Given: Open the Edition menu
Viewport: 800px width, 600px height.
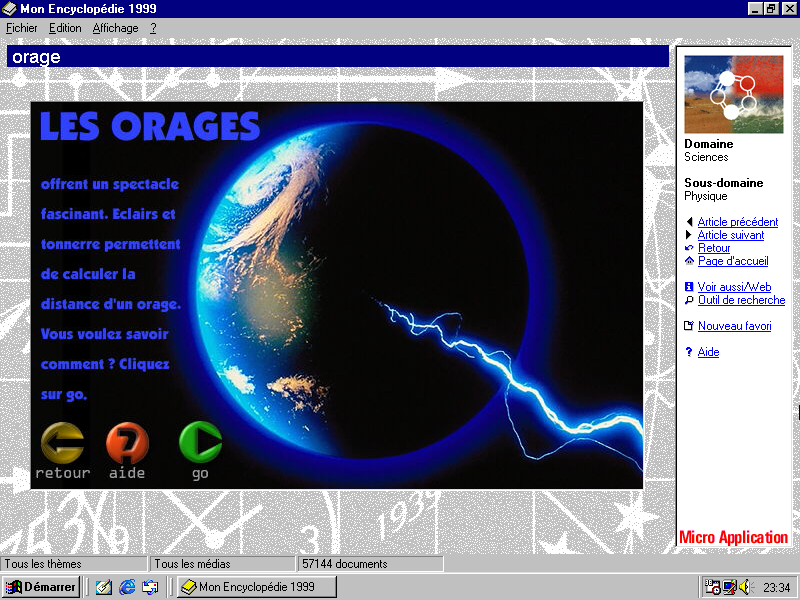Looking at the screenshot, I should click(x=65, y=28).
